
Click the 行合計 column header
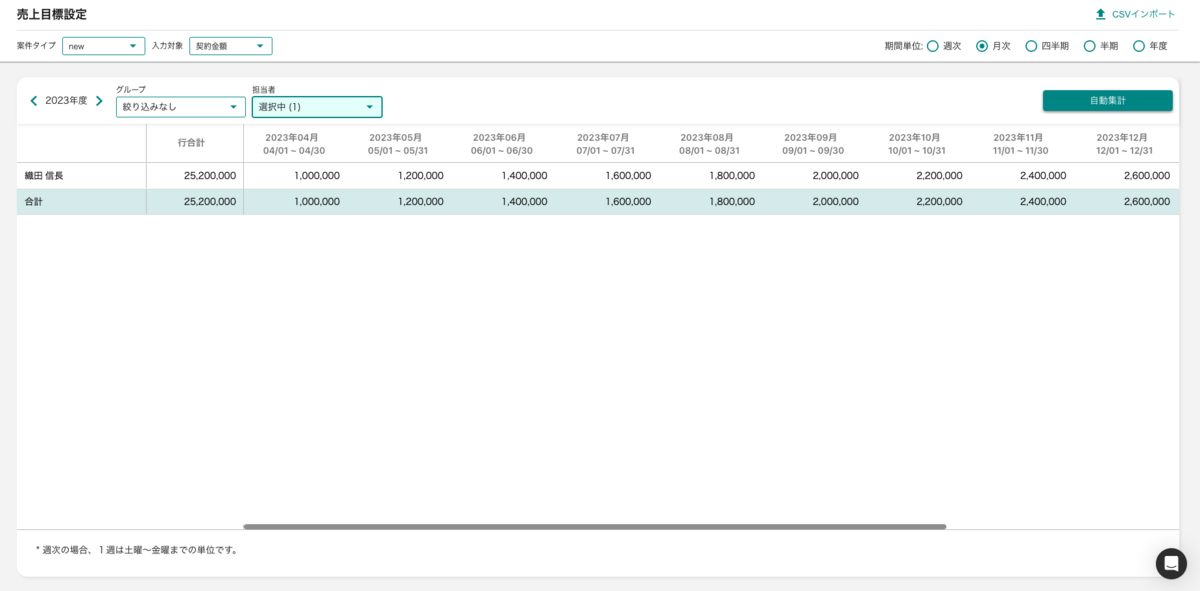pyautogui.click(x=191, y=143)
